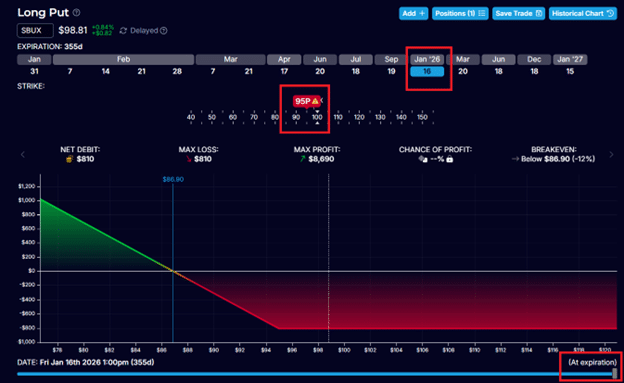Click the dice icon under Chance of Profit
Viewport: 624px width, 383px height.
[423, 159]
